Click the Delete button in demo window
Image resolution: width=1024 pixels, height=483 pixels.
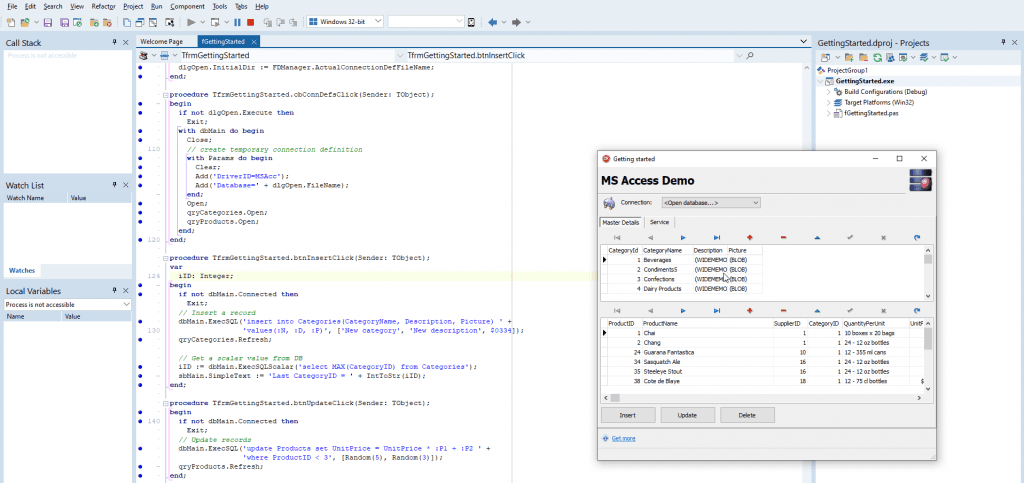747,415
